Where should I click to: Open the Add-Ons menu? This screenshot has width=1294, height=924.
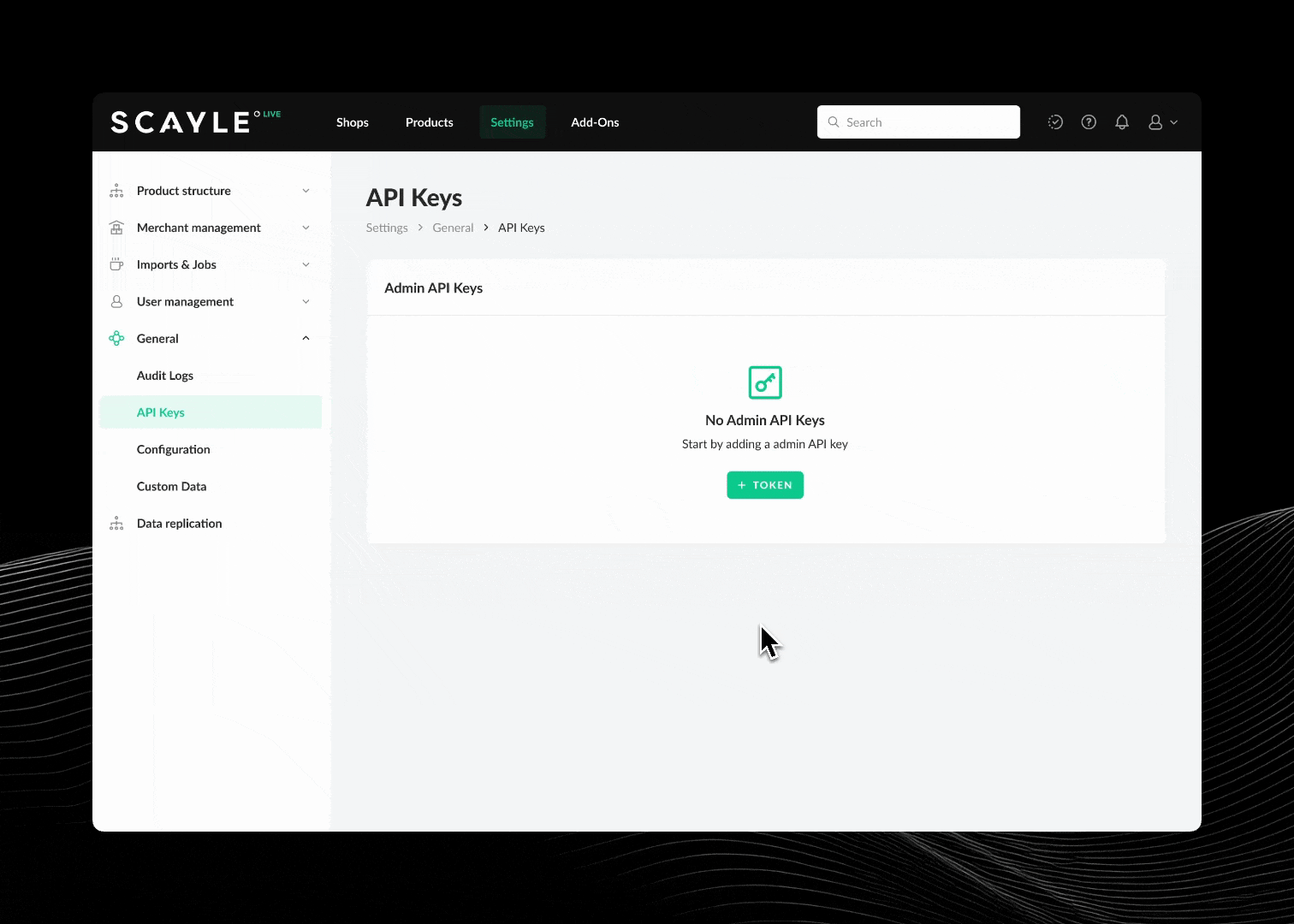click(595, 122)
